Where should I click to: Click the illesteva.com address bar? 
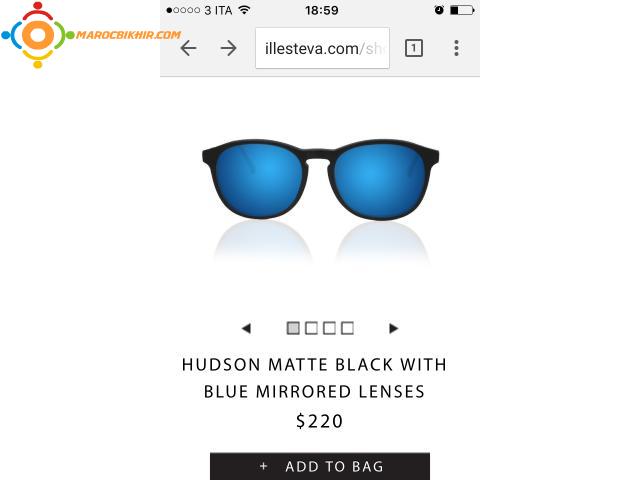pos(322,48)
